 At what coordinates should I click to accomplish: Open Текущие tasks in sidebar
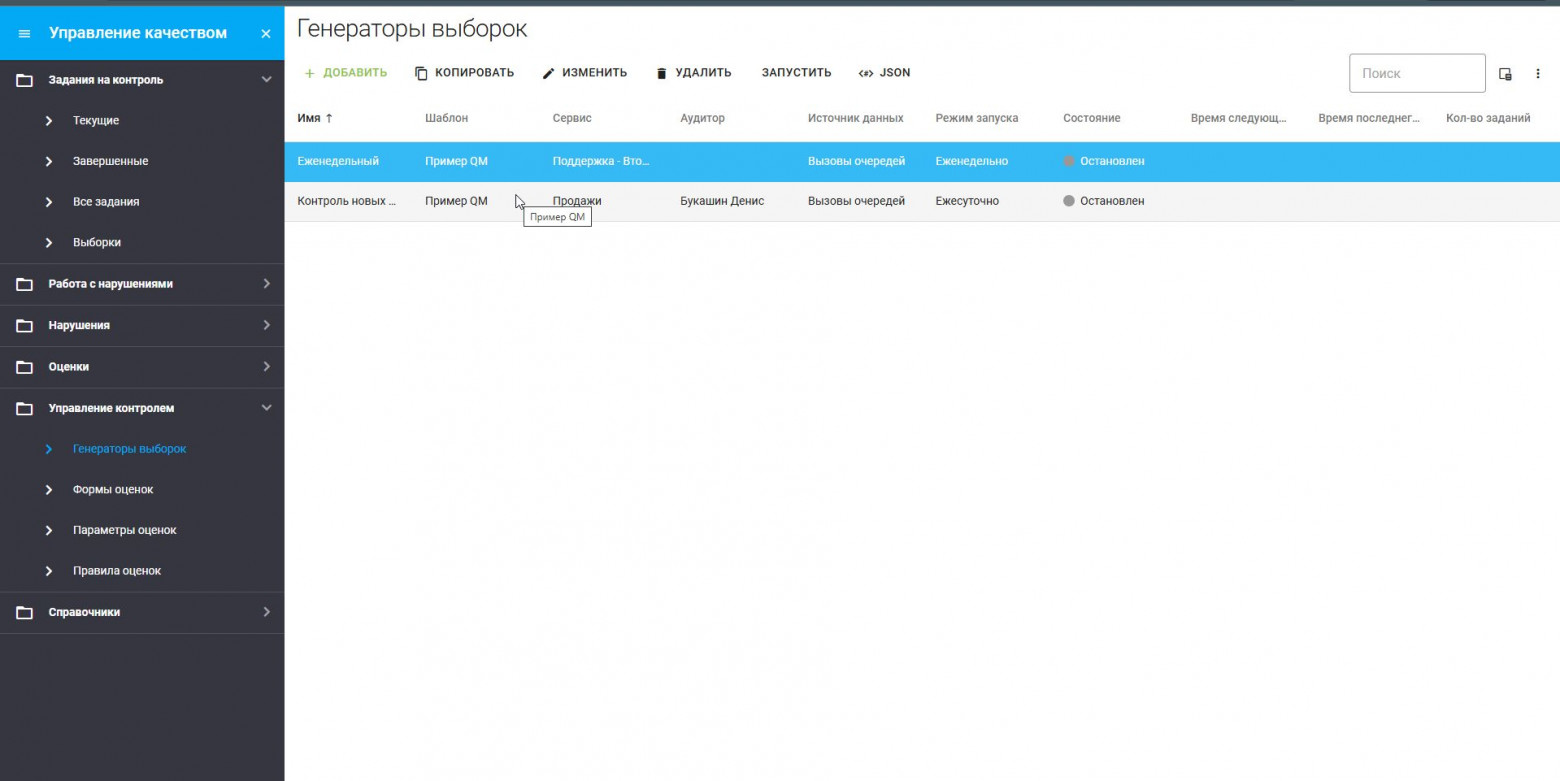pyautogui.click(x=96, y=121)
